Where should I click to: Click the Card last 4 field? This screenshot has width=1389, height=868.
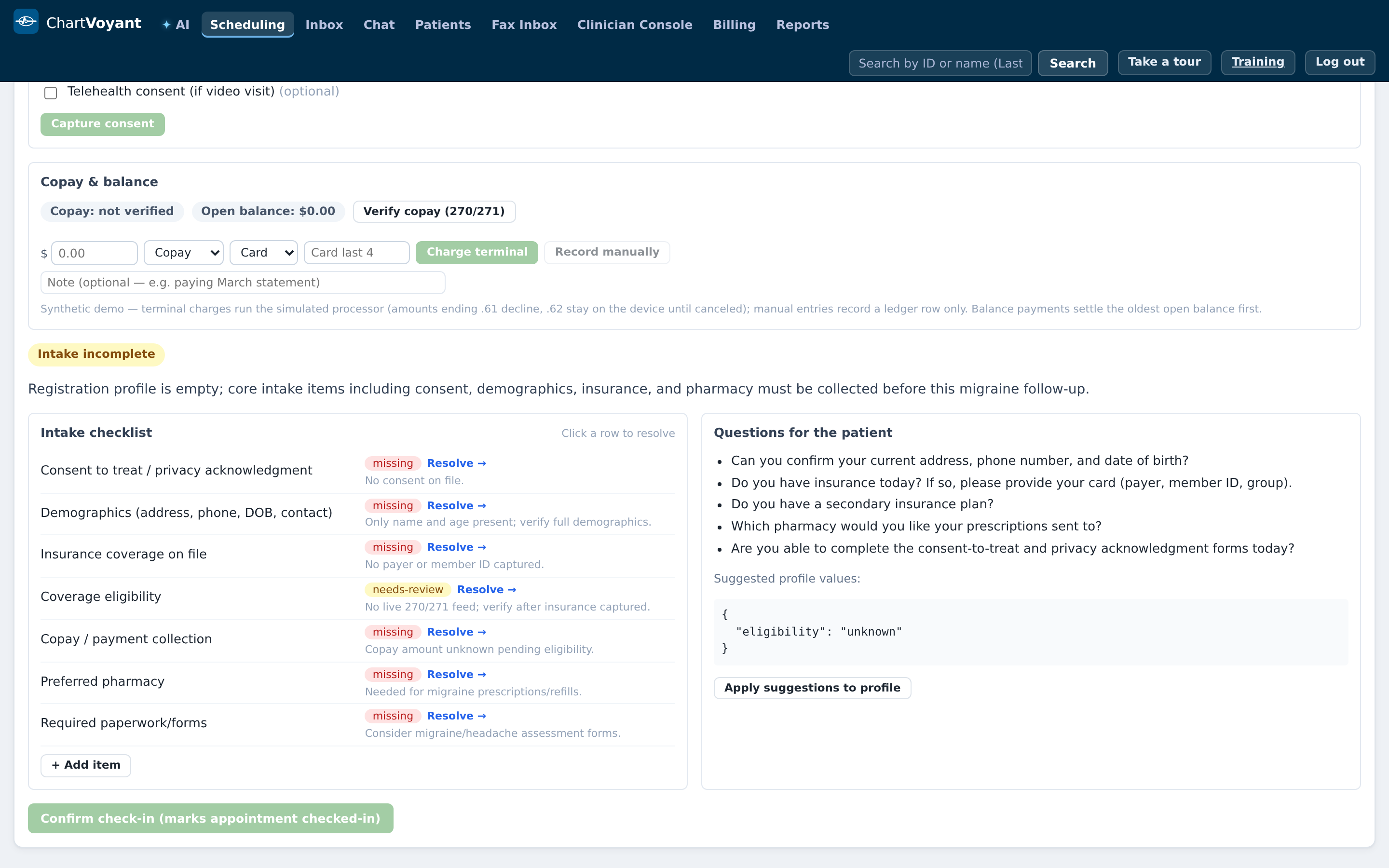[356, 253]
